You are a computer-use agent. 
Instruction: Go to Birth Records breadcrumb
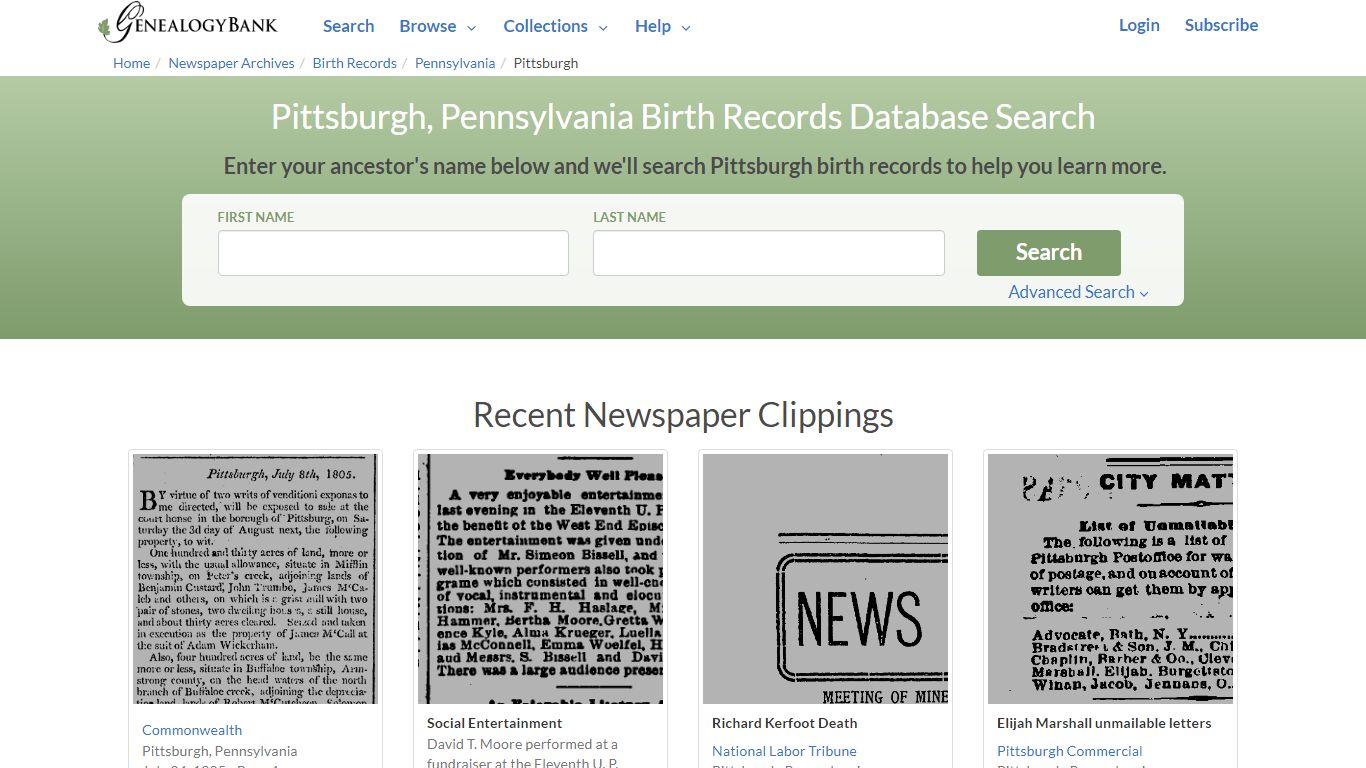click(x=354, y=63)
